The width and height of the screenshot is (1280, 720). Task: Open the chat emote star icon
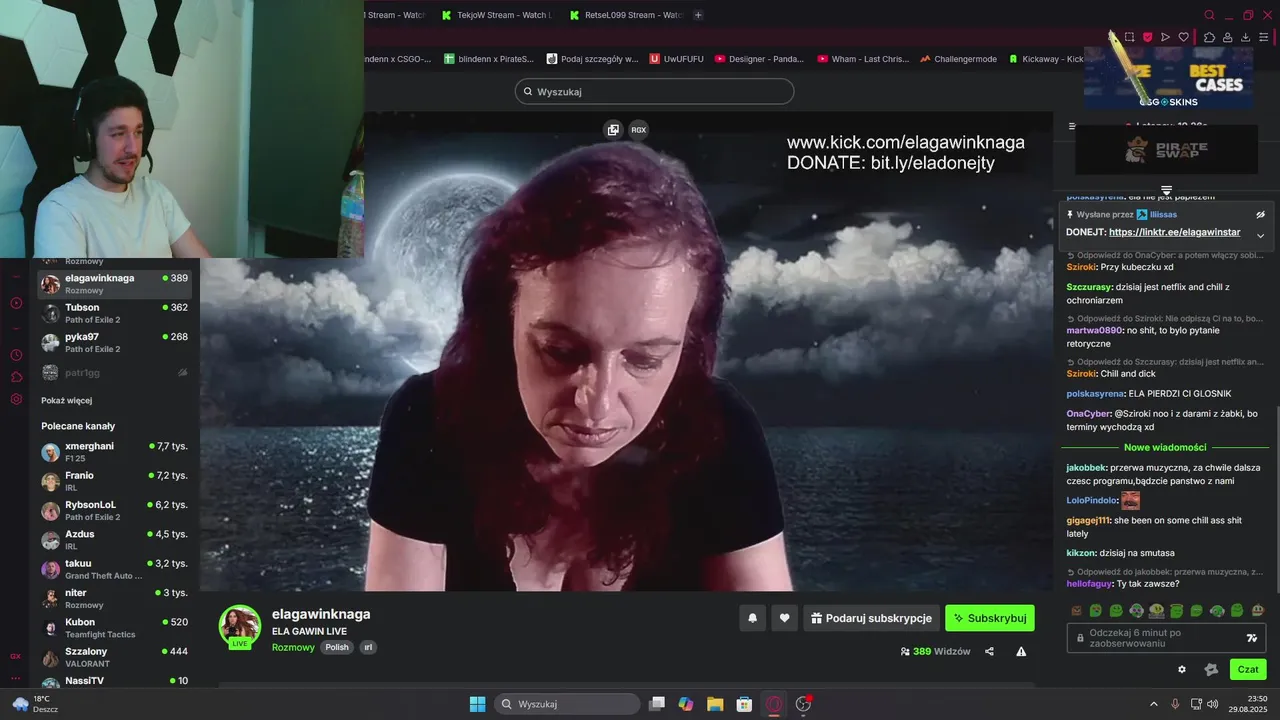click(1211, 669)
